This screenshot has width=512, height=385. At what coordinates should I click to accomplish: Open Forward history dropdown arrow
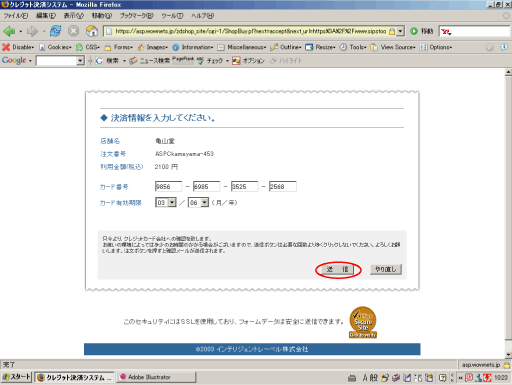[x=44, y=32]
